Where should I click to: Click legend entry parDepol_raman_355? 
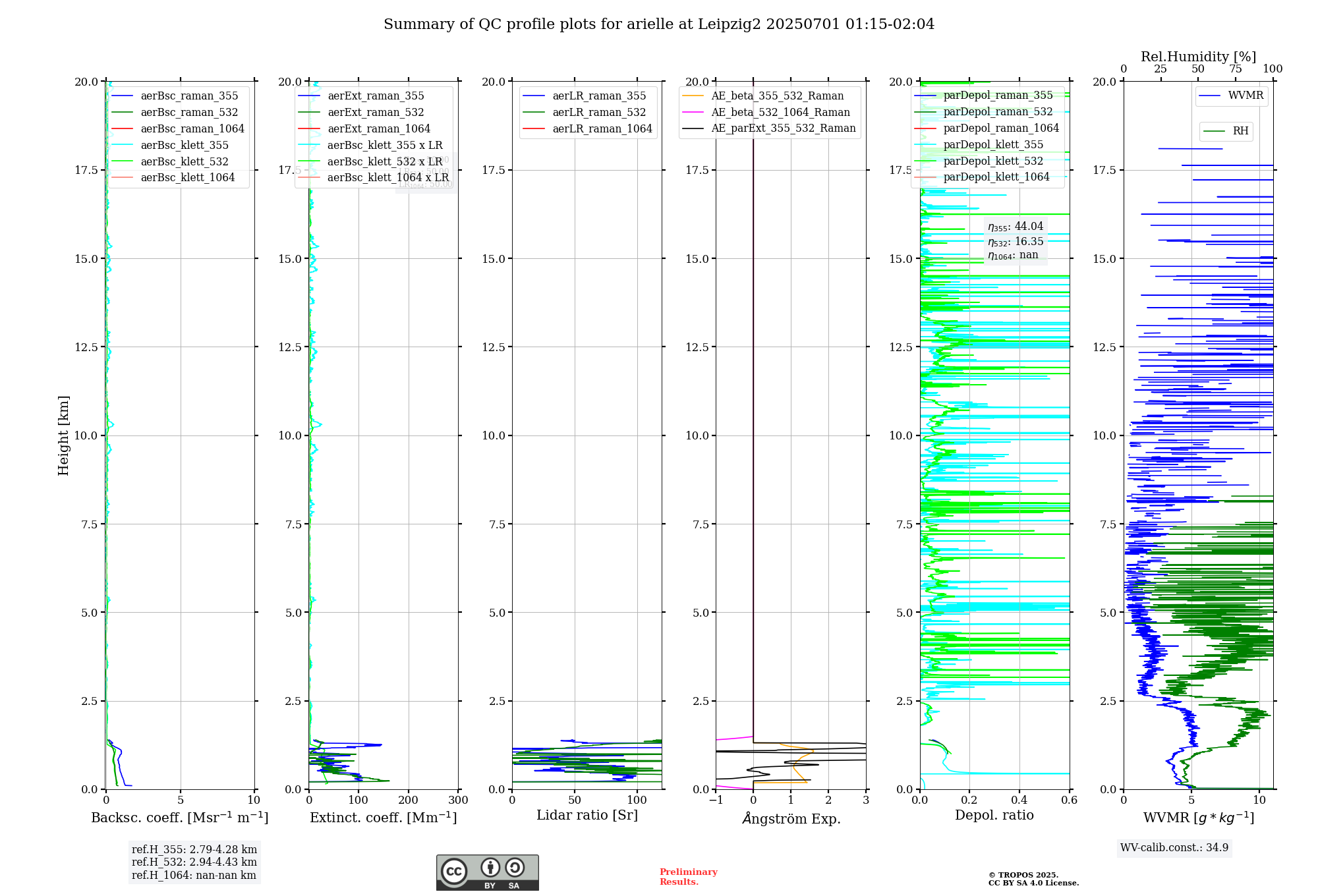(998, 96)
